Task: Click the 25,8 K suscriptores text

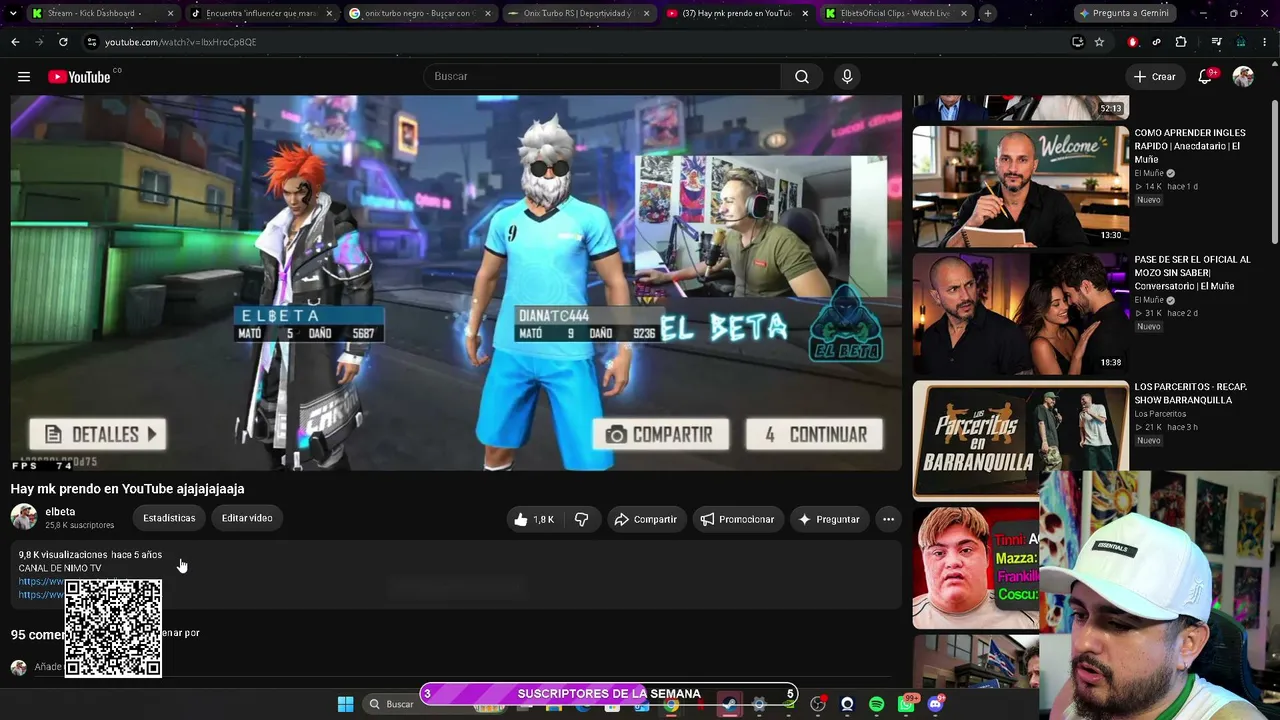Action: [x=80, y=525]
